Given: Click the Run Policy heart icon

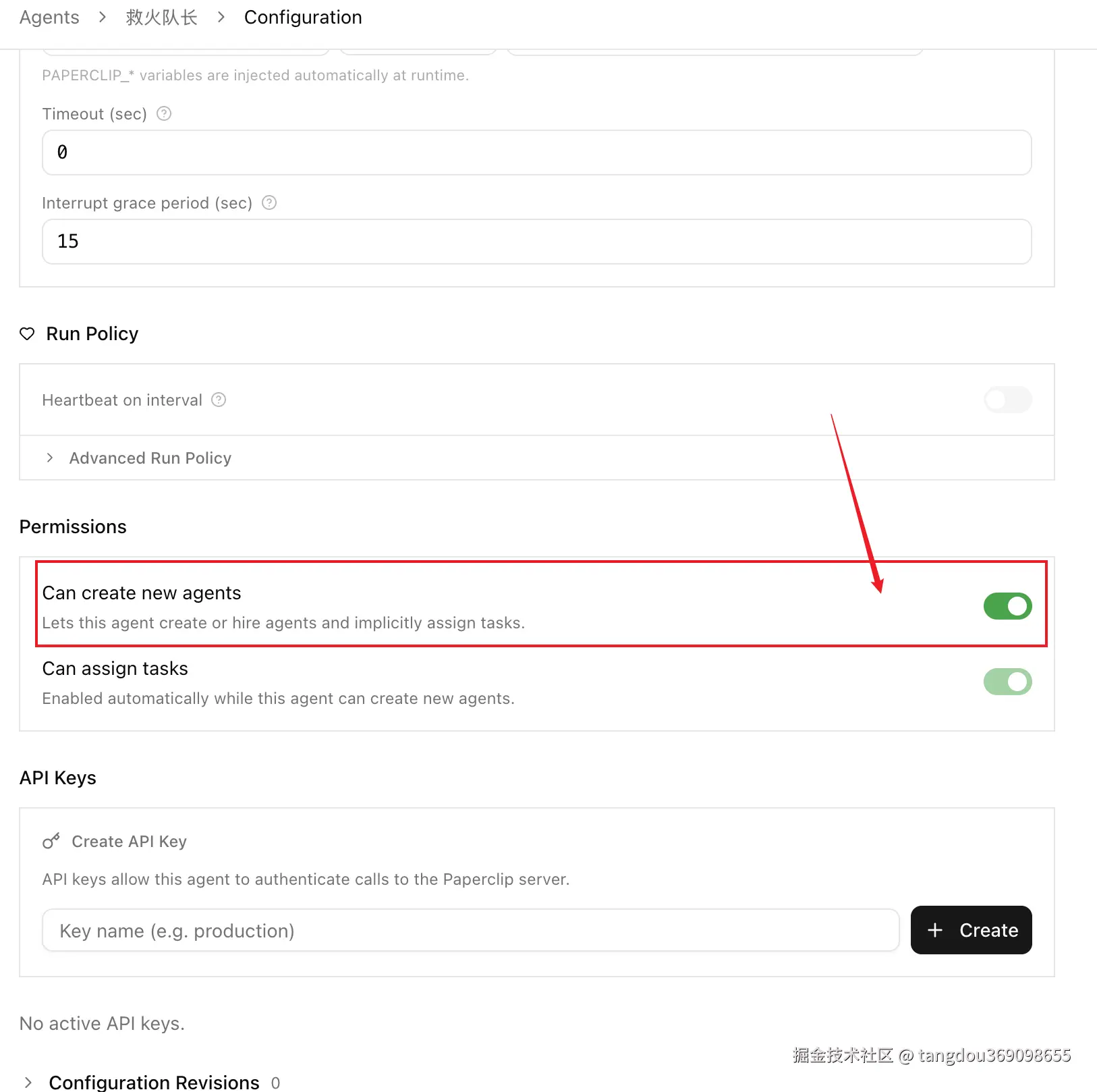Looking at the screenshot, I should click(27, 333).
